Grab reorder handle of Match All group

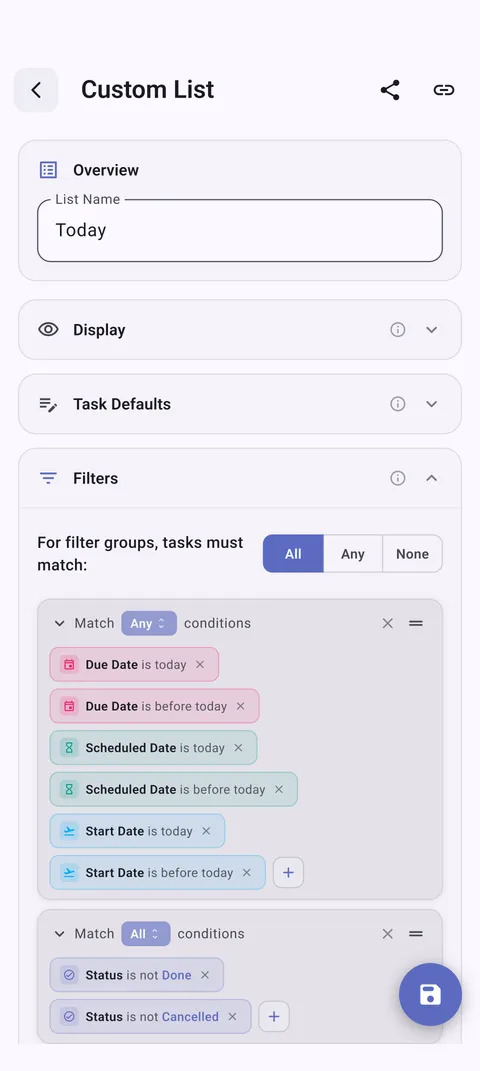click(x=416, y=934)
